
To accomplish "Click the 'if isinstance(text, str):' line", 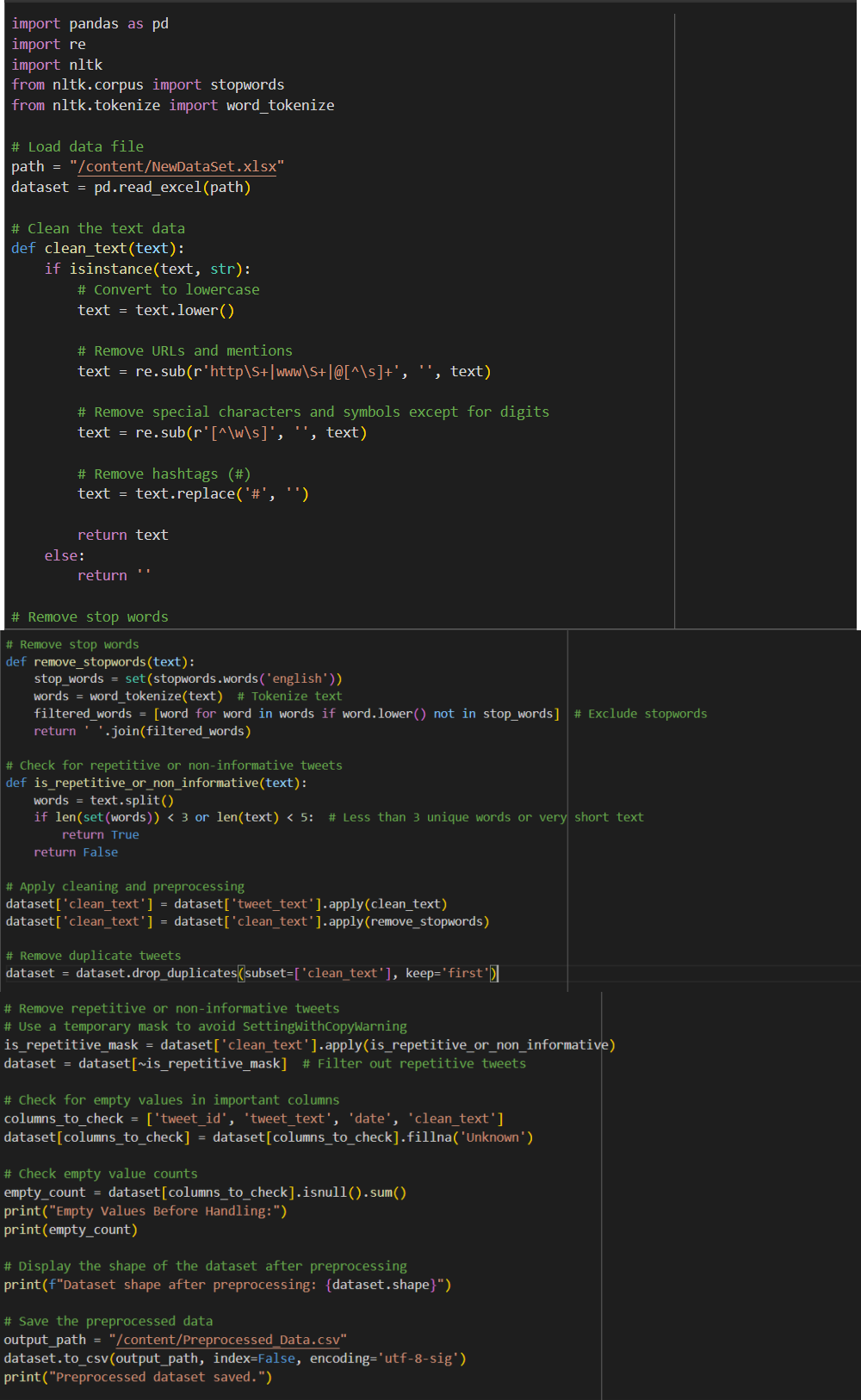I will click(147, 269).
